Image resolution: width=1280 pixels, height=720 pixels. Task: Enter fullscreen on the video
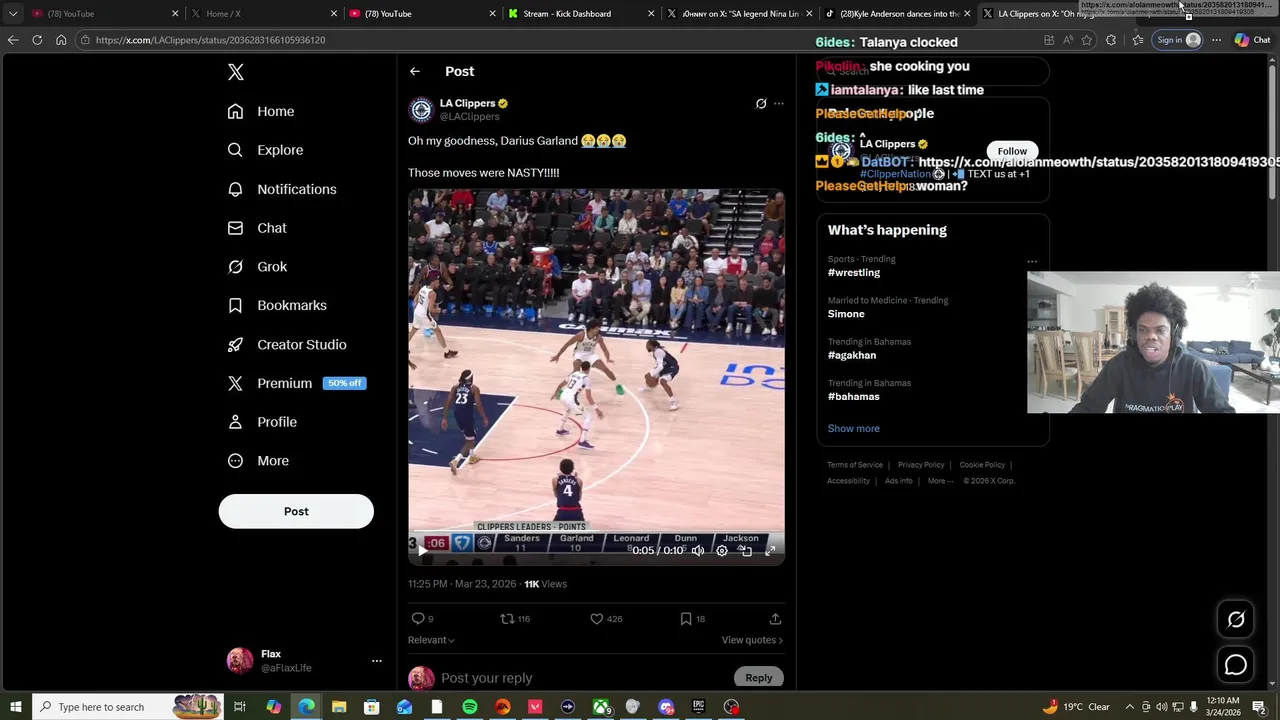(x=770, y=550)
